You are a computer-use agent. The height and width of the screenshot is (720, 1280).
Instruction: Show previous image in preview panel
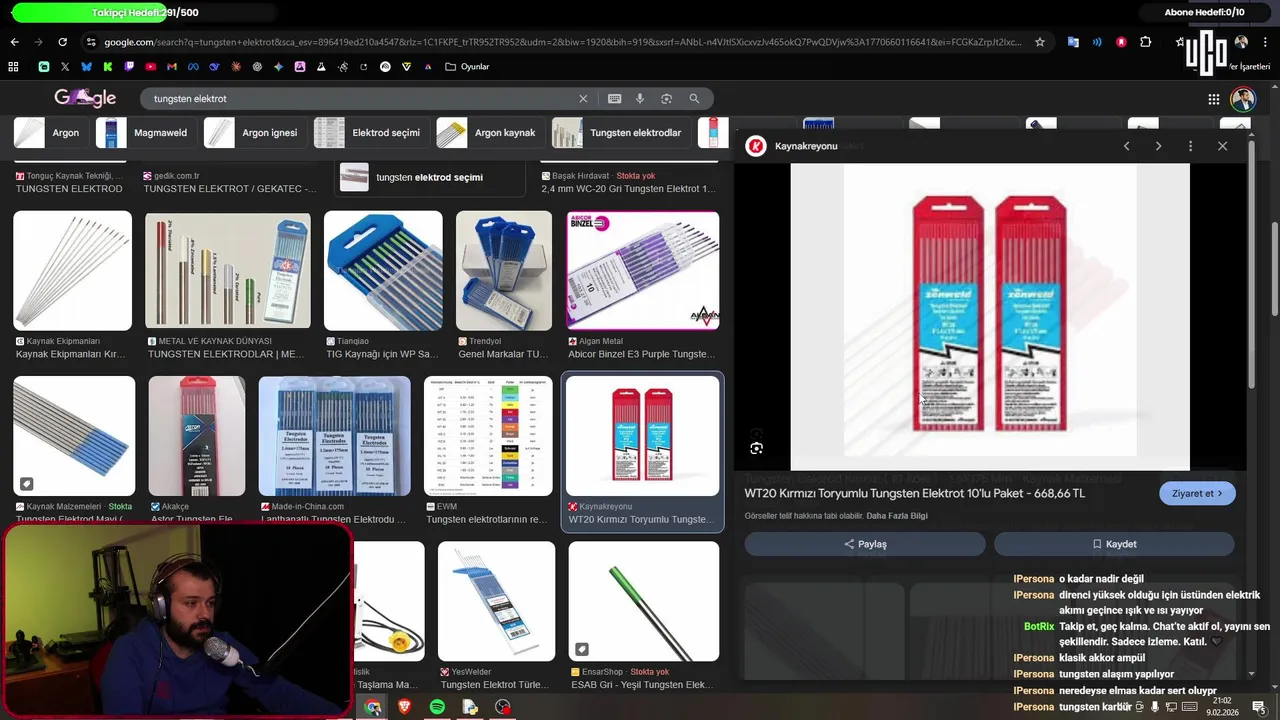click(x=1126, y=146)
